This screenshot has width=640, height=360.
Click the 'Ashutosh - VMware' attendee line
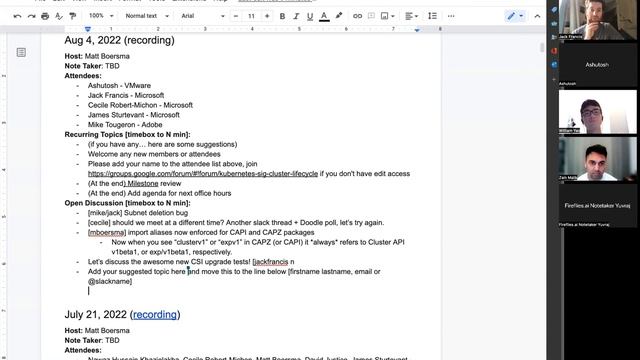(119, 85)
